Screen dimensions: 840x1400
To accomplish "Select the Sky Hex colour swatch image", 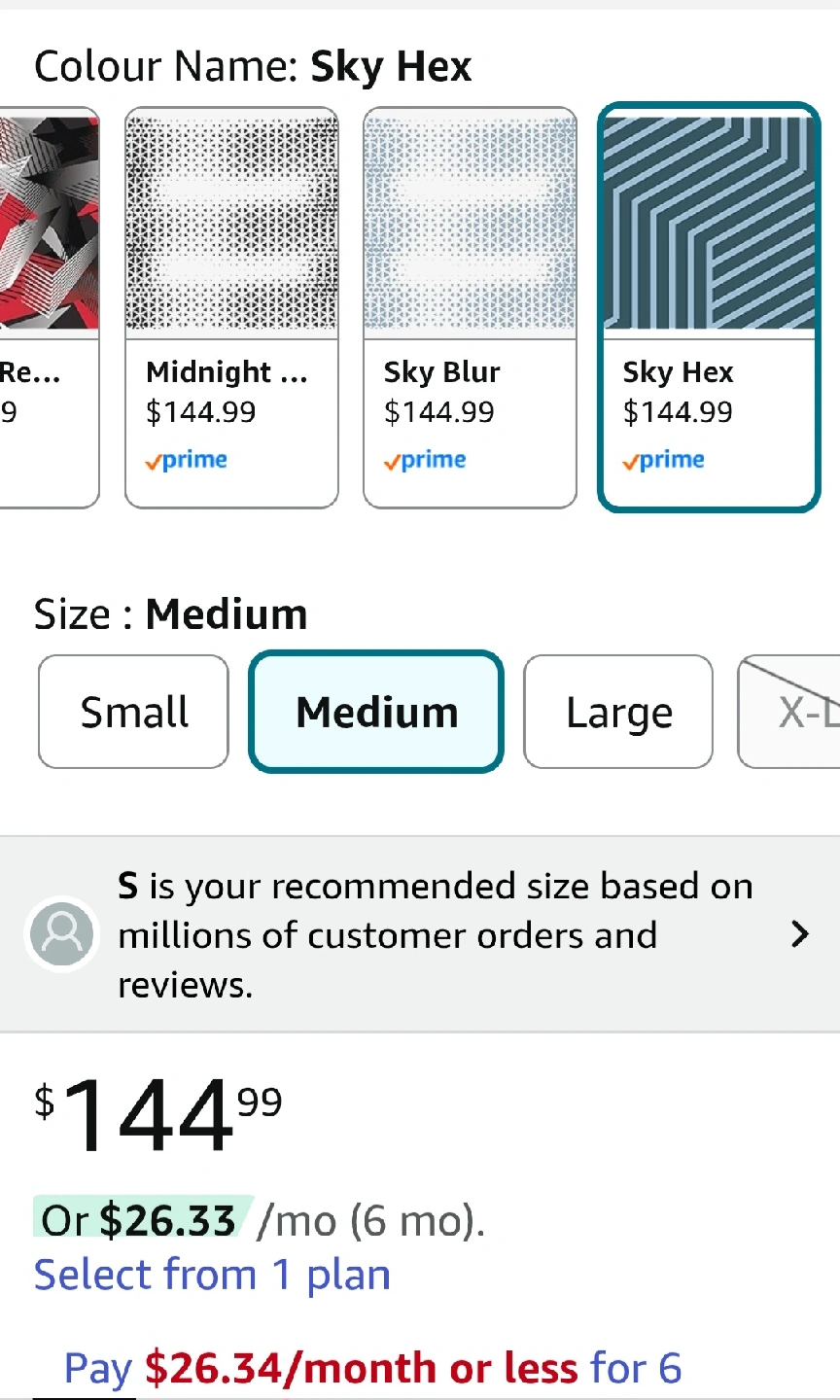I will click(x=709, y=224).
